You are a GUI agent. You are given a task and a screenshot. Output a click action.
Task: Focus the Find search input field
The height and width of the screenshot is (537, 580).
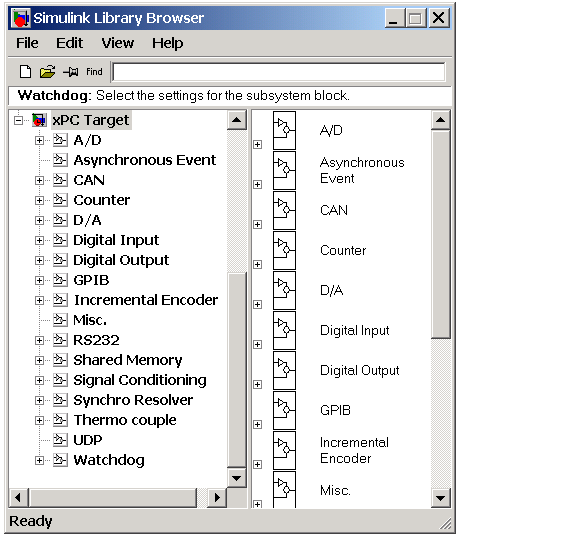click(x=279, y=71)
